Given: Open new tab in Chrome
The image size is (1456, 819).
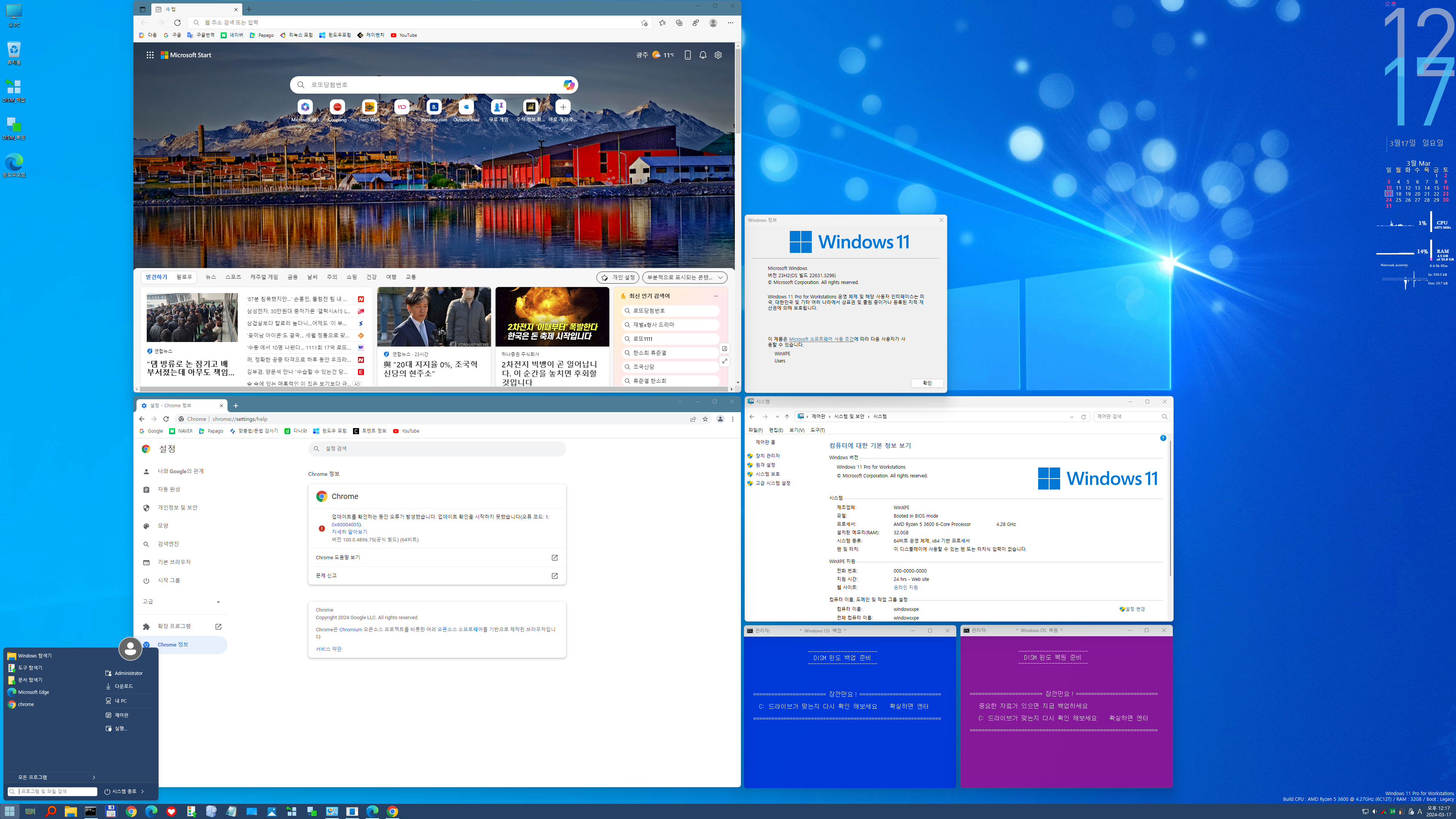Looking at the screenshot, I should [x=236, y=405].
